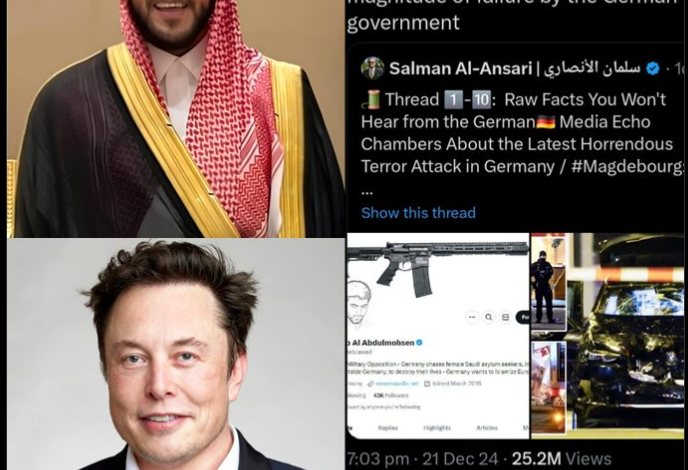
Task: Click the black Follow button on the profile
Action: point(523,317)
